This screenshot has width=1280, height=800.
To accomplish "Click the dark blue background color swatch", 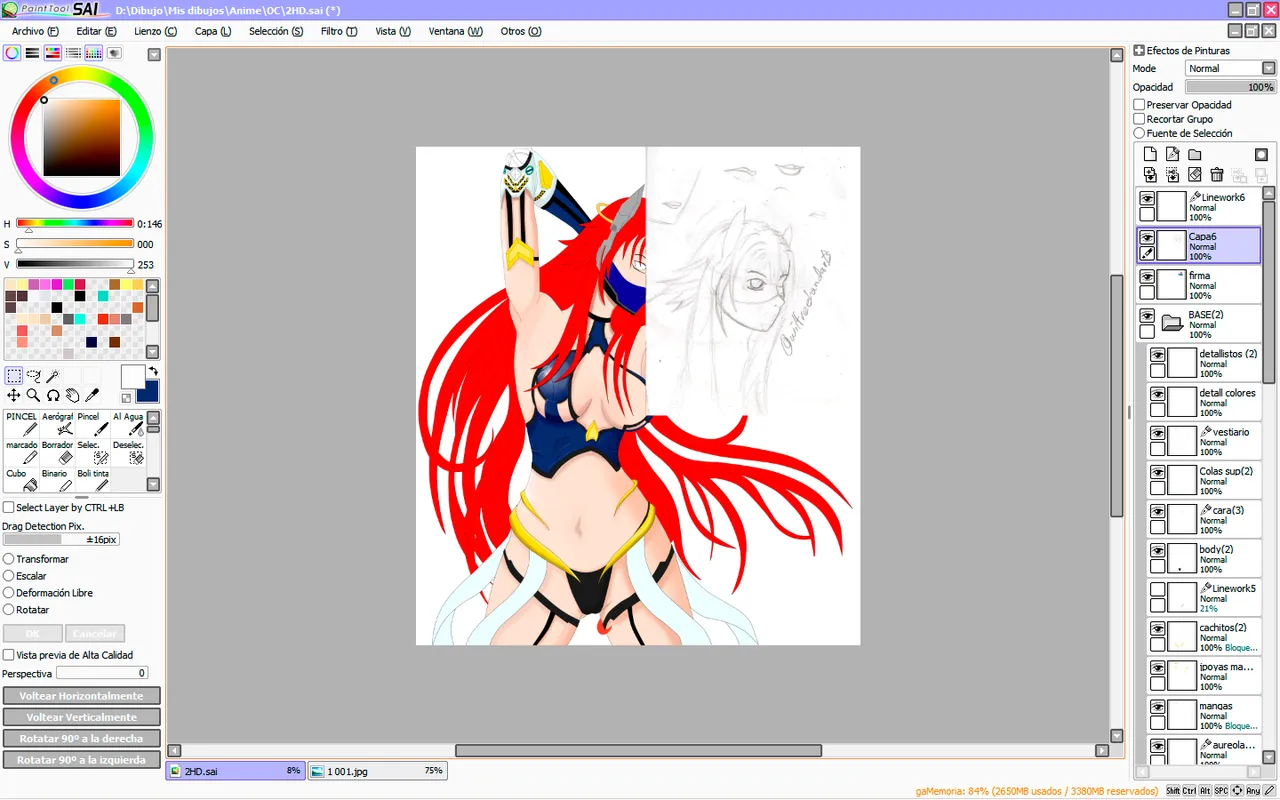I will pyautogui.click(x=150, y=393).
